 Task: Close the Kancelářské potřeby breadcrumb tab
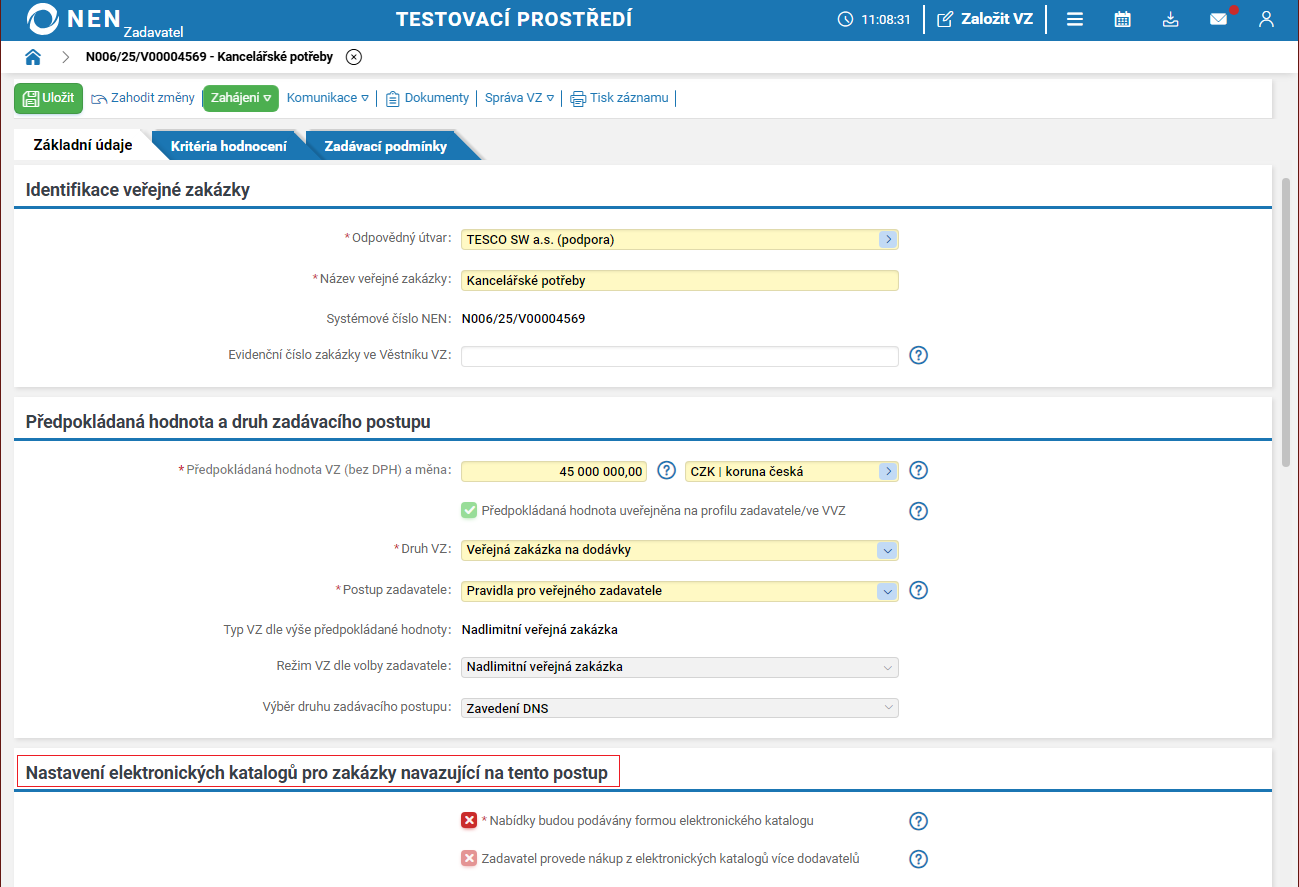(353, 57)
